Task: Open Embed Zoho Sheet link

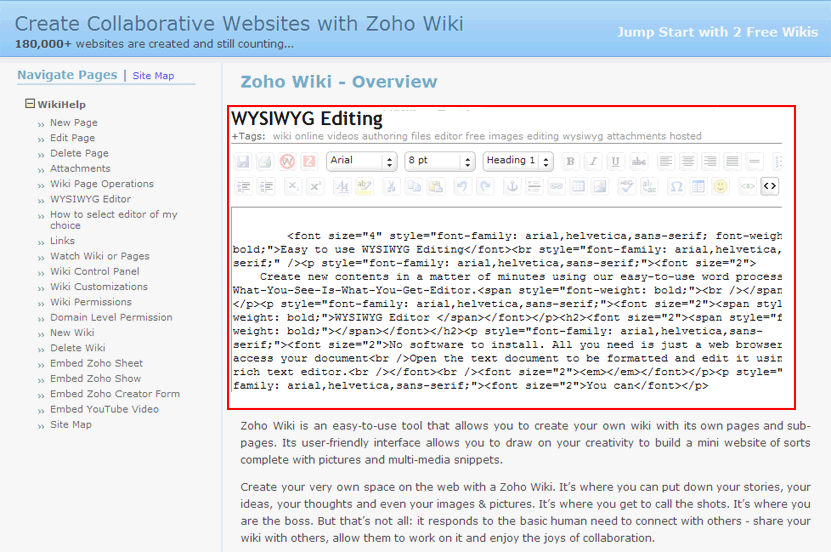Action: pyautogui.click(x=96, y=363)
